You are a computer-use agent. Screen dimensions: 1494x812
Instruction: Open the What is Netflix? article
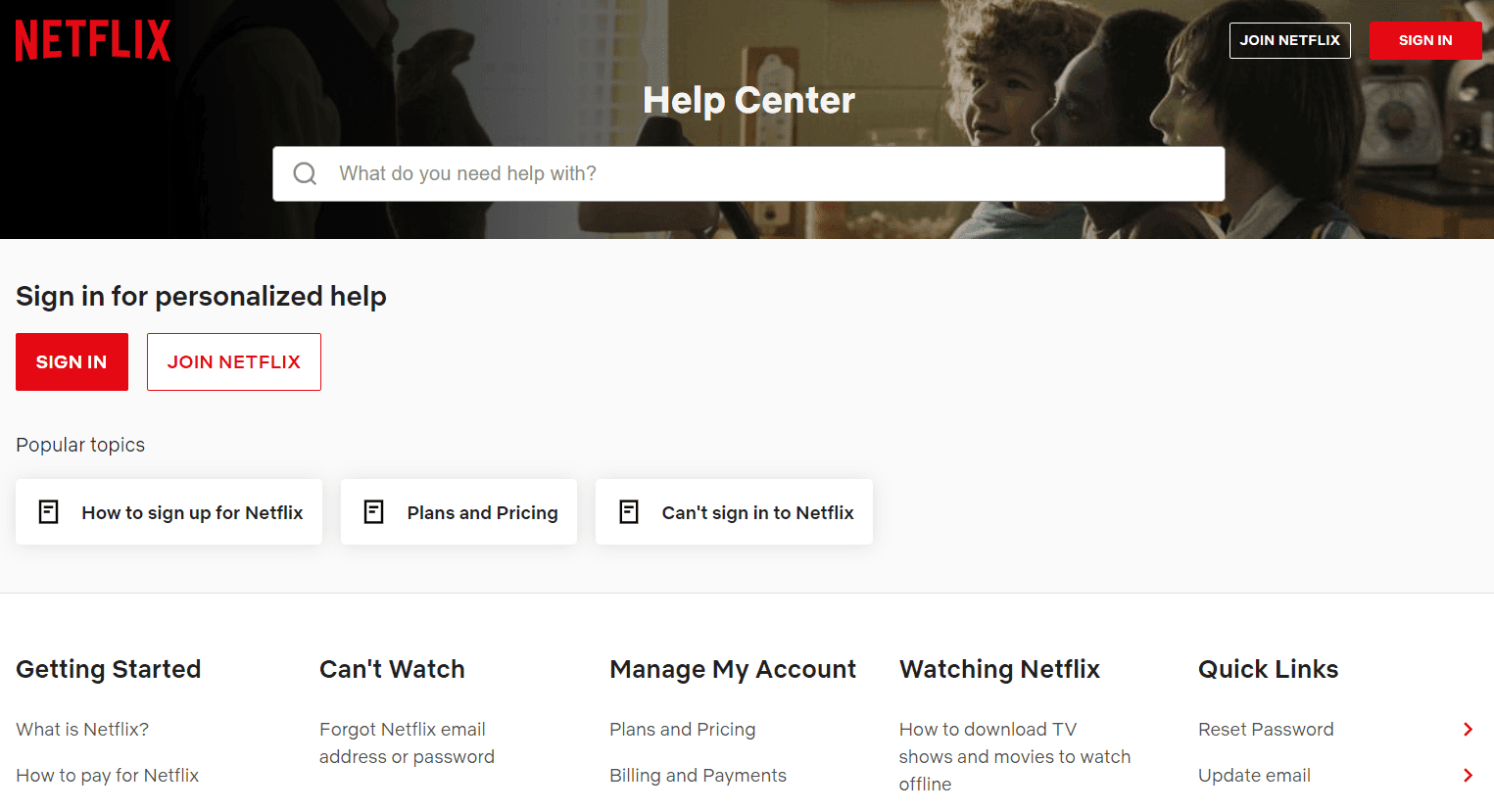click(x=82, y=729)
